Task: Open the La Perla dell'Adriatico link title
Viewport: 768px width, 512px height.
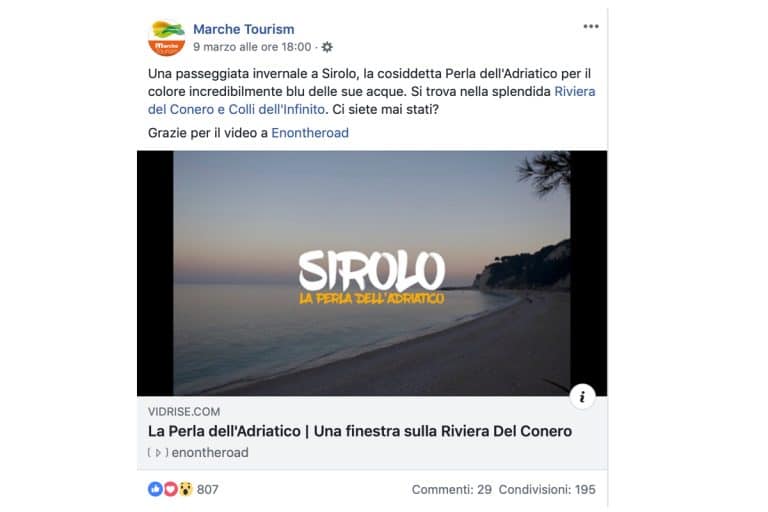Action: coord(360,431)
